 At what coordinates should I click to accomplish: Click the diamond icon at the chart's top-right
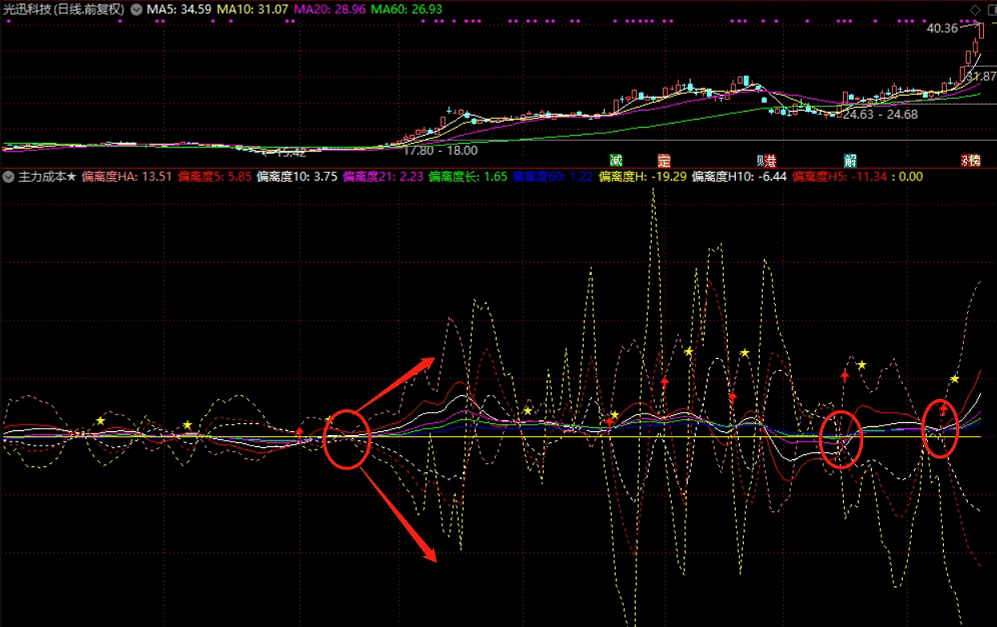point(975,10)
